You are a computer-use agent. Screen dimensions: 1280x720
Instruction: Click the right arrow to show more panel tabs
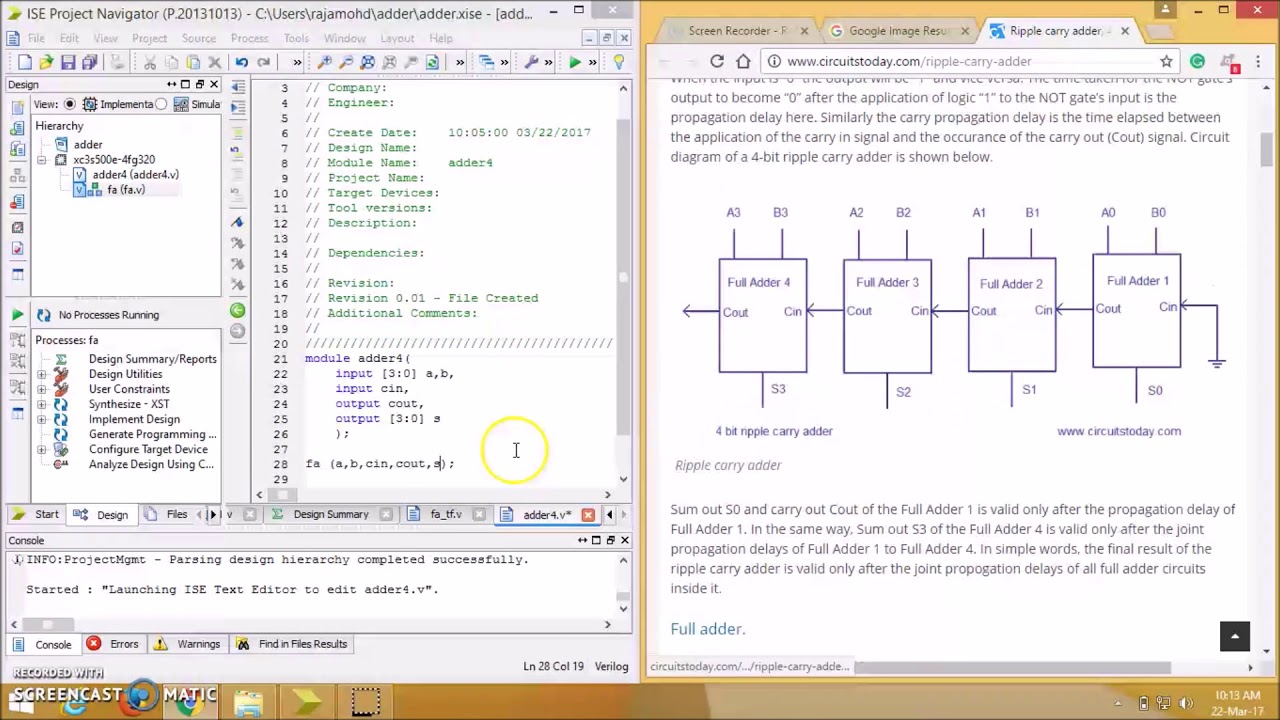212,514
